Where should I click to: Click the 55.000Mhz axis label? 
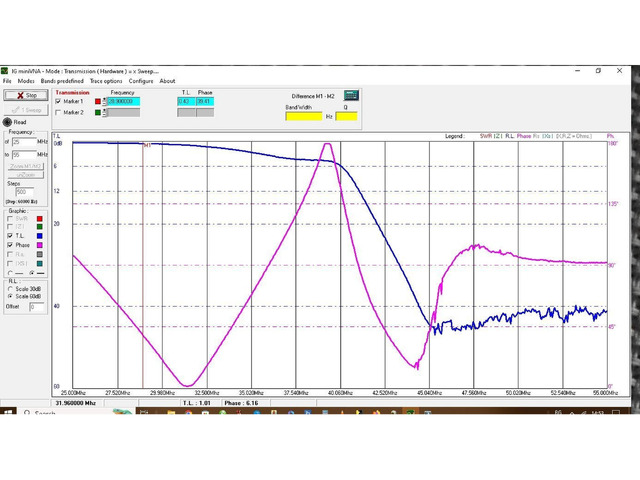tap(605, 393)
